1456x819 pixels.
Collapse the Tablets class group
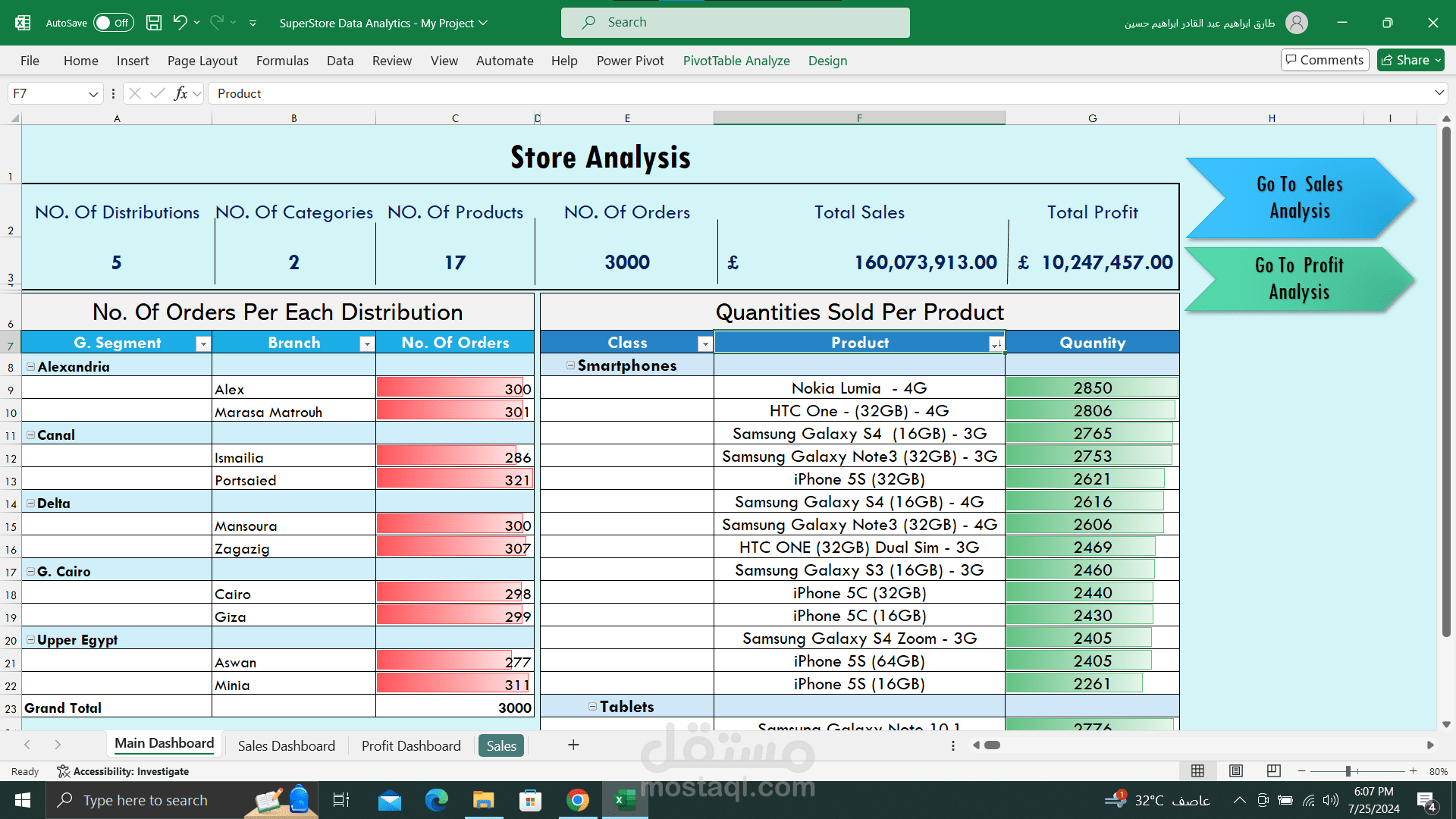pos(592,707)
